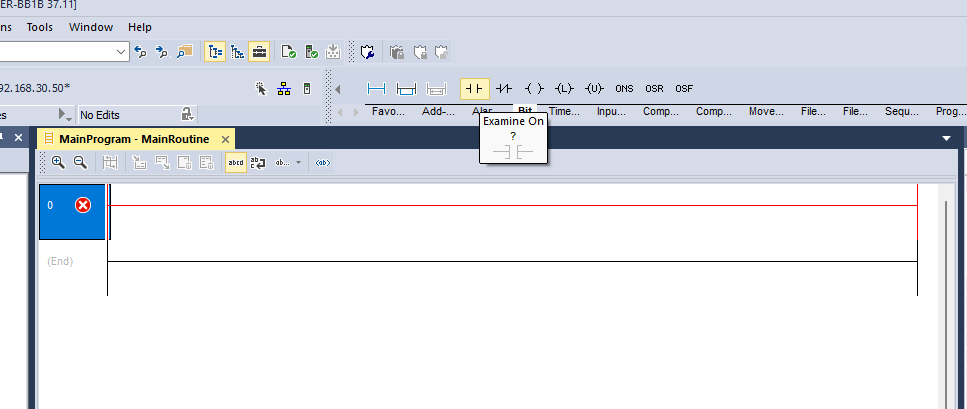The width and height of the screenshot is (967, 409).
Task: Switch to Timer/Counter instruction tab
Action: click(564, 112)
